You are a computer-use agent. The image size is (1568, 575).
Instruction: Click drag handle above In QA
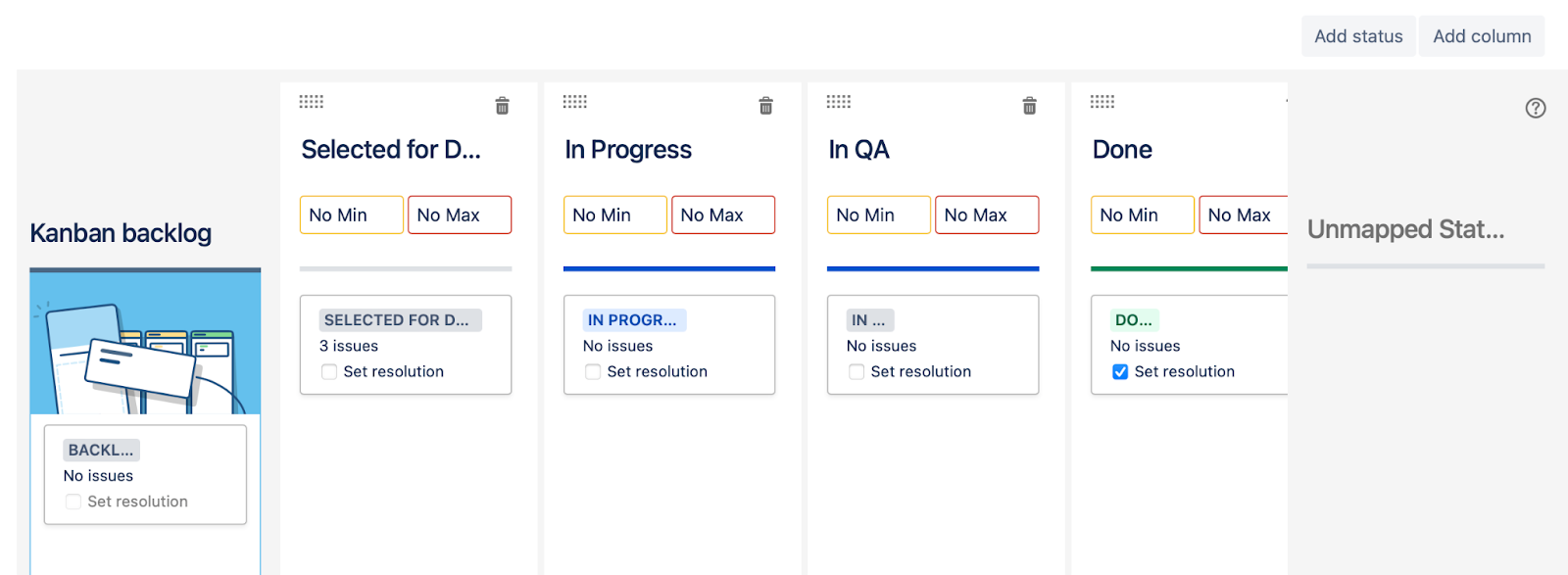pyautogui.click(x=839, y=102)
